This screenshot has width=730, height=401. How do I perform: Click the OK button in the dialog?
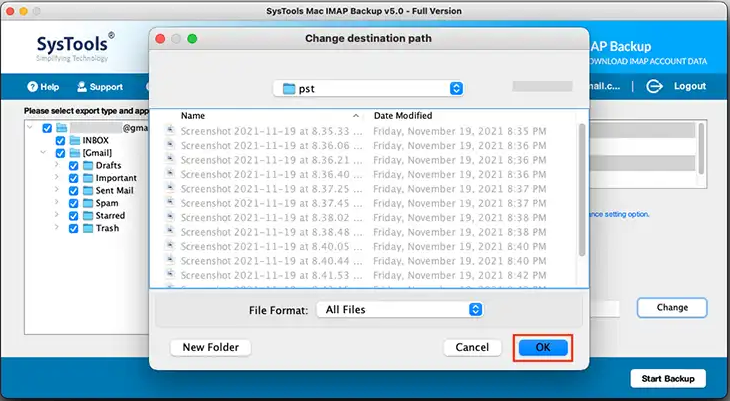[x=543, y=347]
